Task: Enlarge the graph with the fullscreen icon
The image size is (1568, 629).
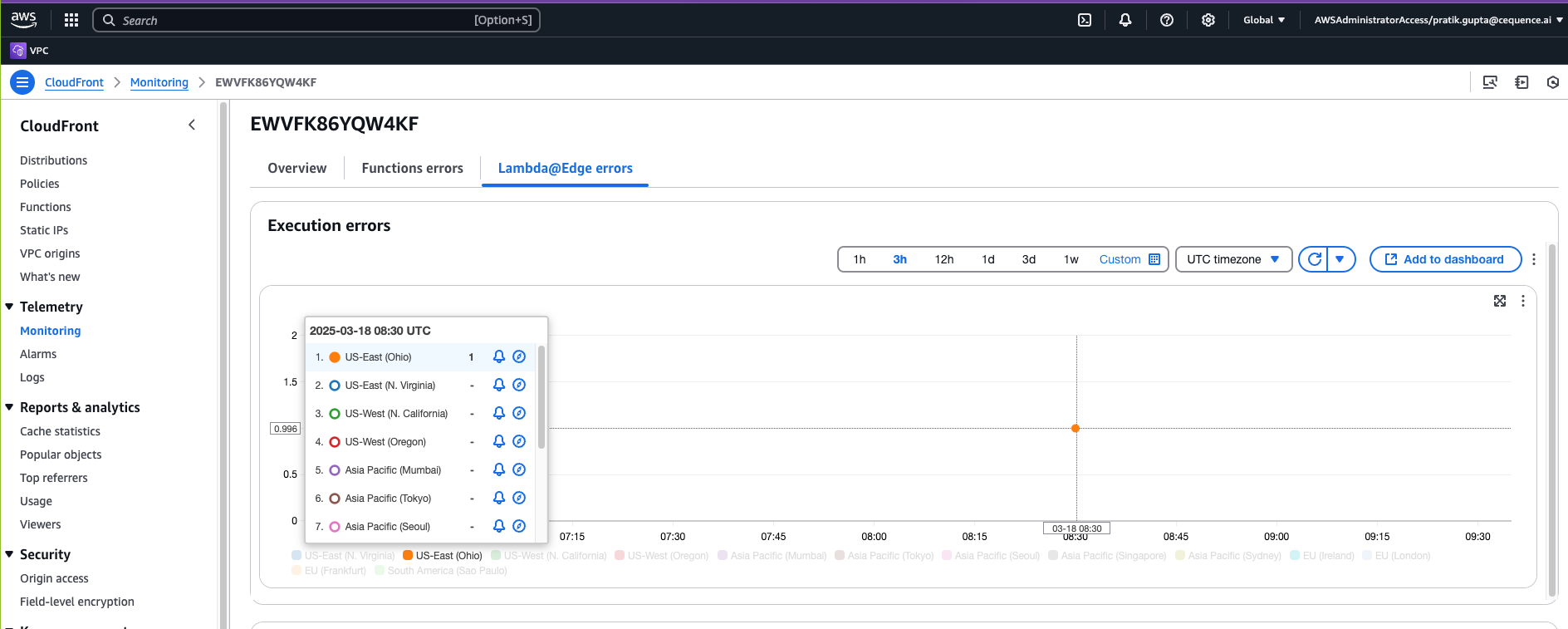Action: point(1500,301)
